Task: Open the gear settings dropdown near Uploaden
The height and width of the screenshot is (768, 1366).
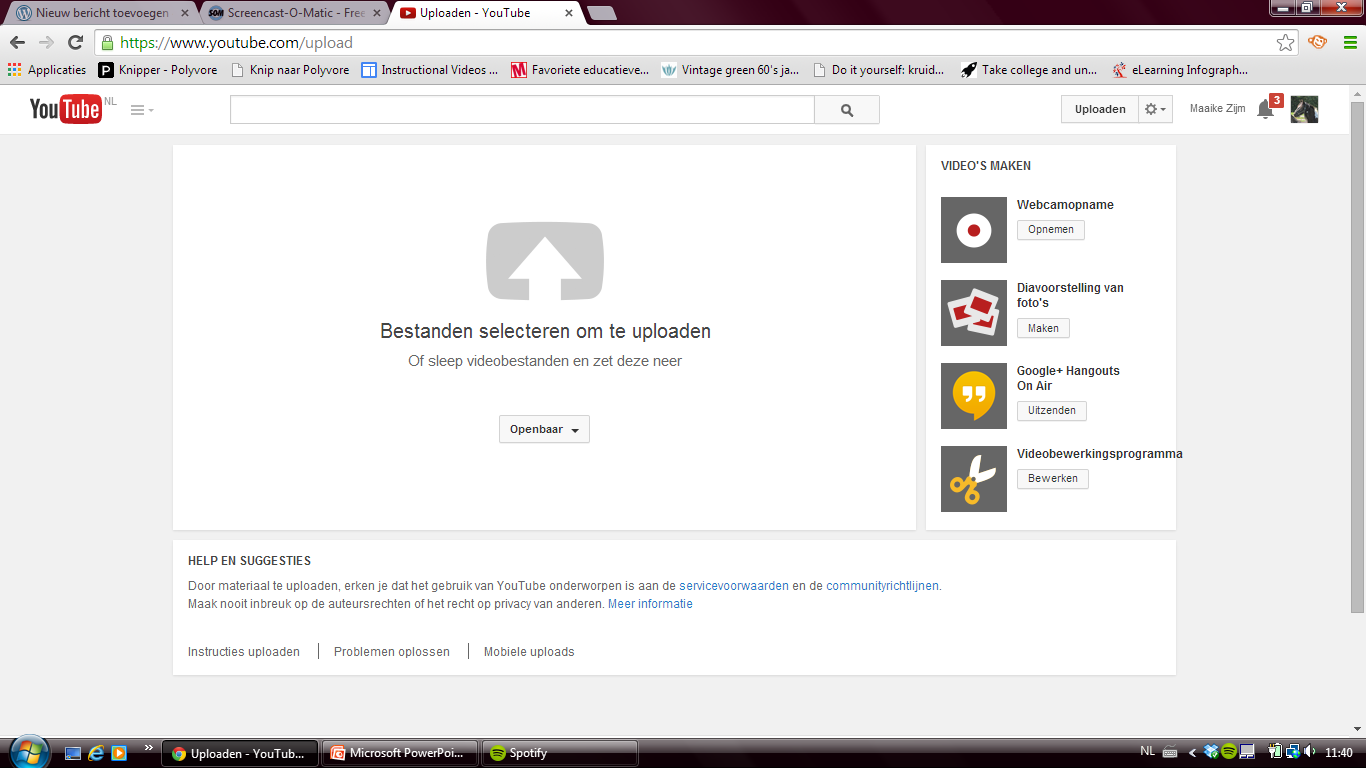Action: [x=1155, y=109]
